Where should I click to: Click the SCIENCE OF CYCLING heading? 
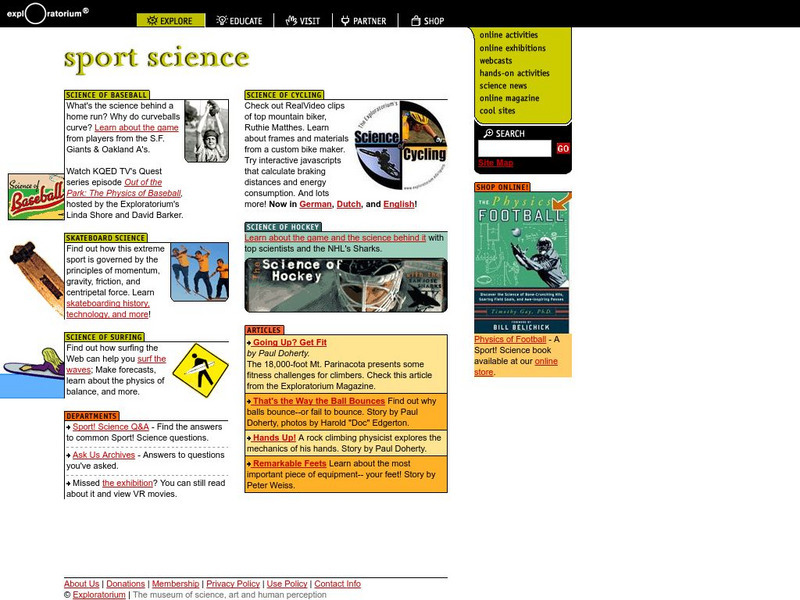(284, 95)
